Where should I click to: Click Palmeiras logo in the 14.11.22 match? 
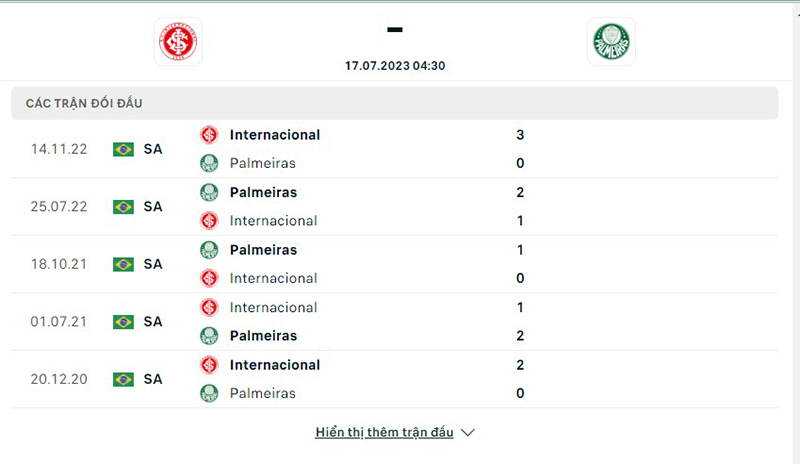tap(209, 163)
